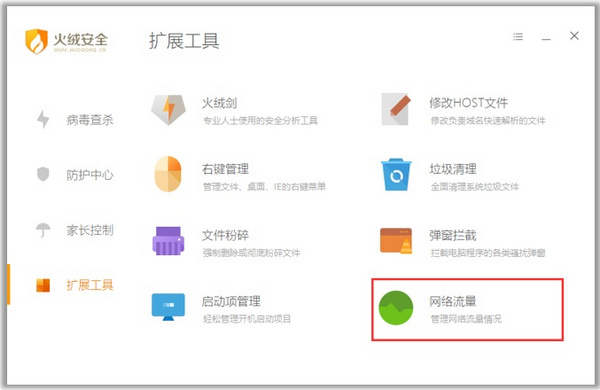Click the 右键管理 mouse icon
The height and width of the screenshot is (390, 600).
click(x=168, y=174)
